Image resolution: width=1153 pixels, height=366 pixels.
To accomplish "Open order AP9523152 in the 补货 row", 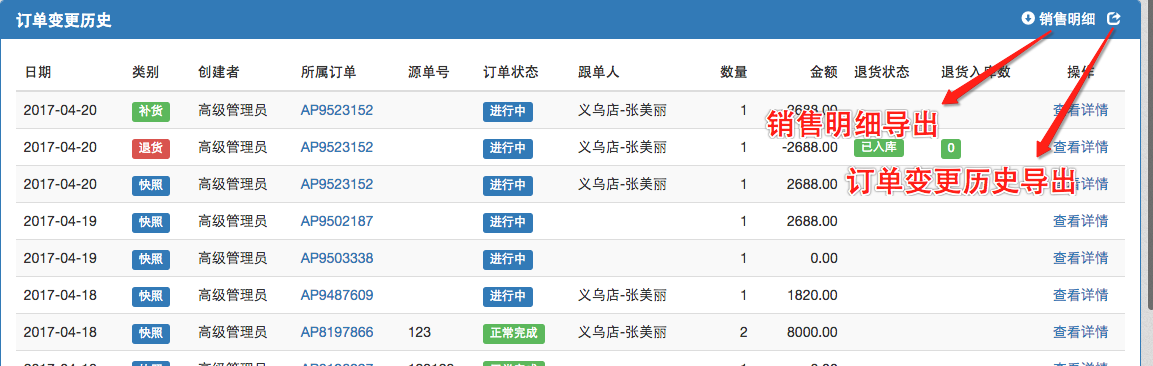I will pos(337,111).
